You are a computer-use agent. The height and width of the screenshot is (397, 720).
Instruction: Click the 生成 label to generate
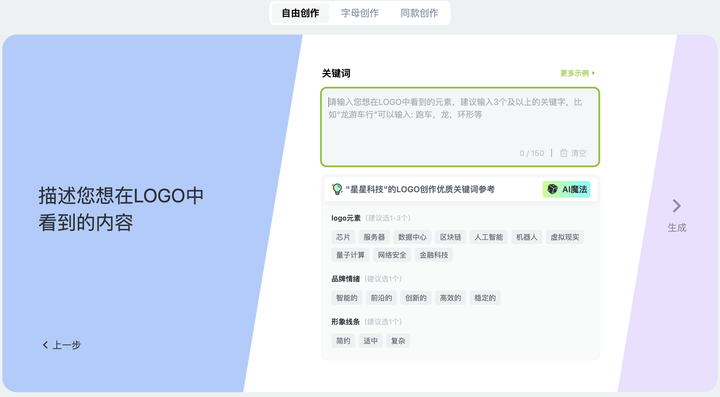tap(677, 228)
